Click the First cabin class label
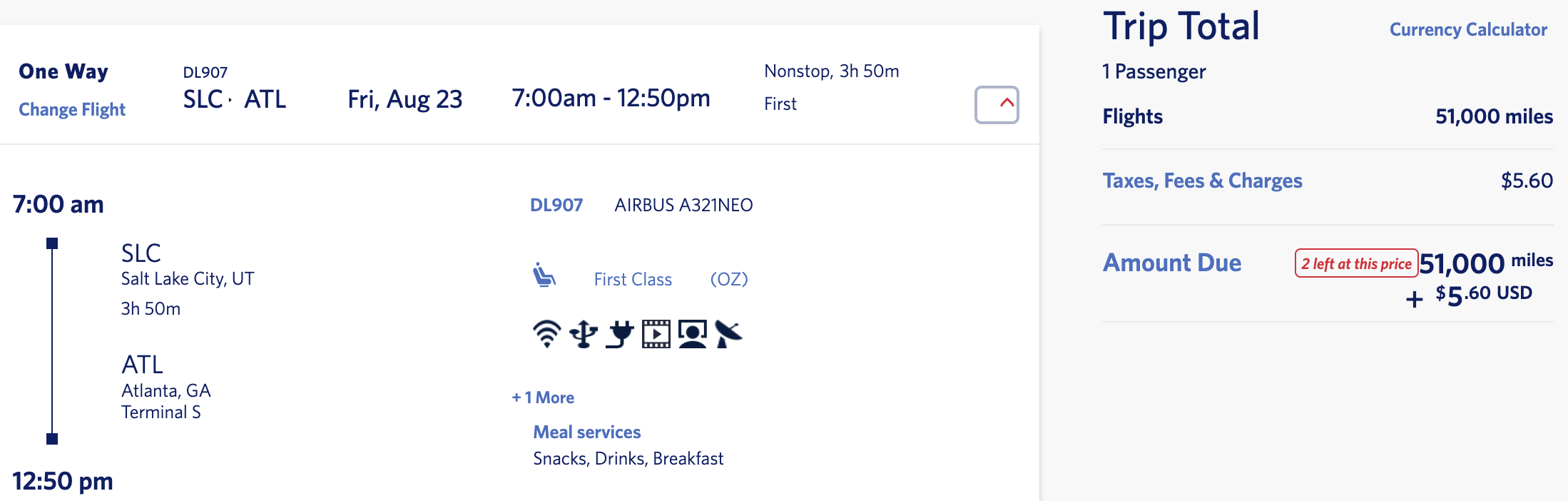The width and height of the screenshot is (1568, 501). point(779,103)
